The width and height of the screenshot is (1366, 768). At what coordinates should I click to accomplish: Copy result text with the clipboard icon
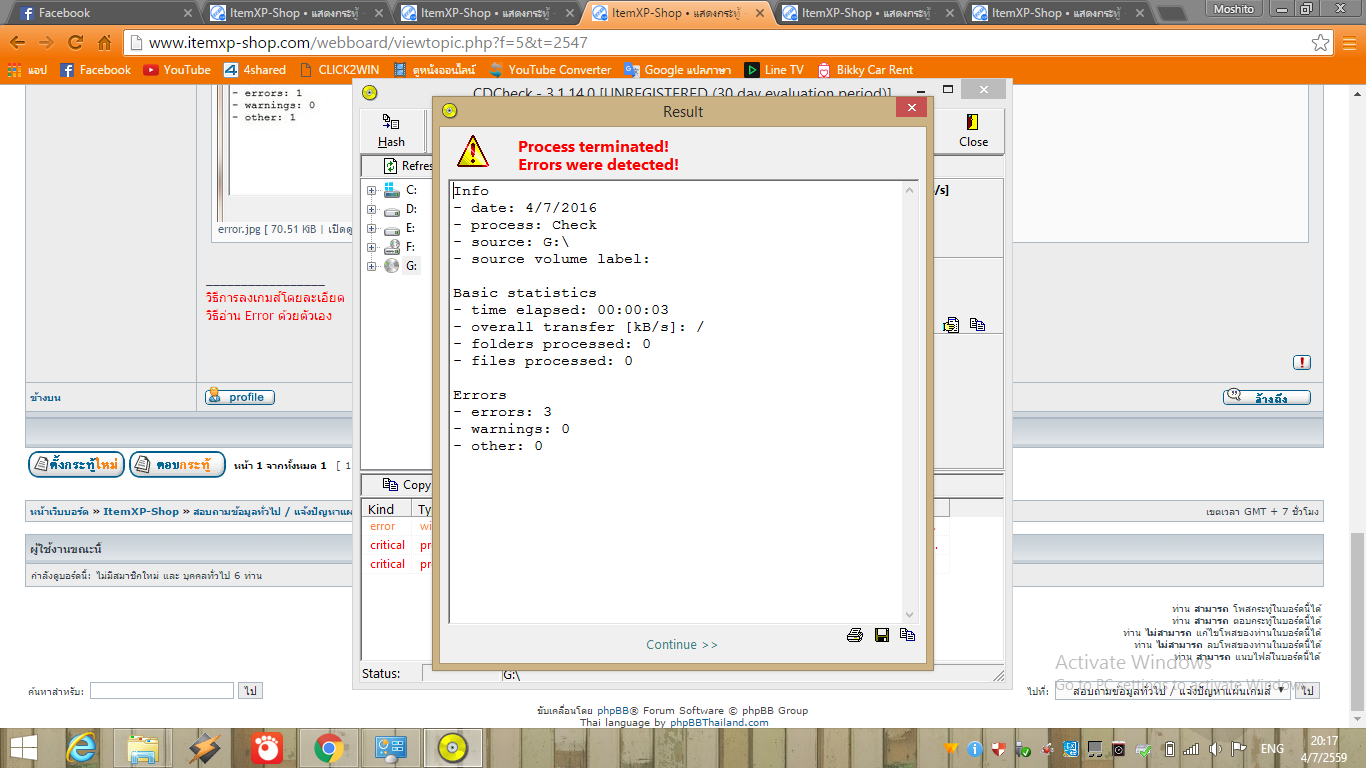[907, 635]
